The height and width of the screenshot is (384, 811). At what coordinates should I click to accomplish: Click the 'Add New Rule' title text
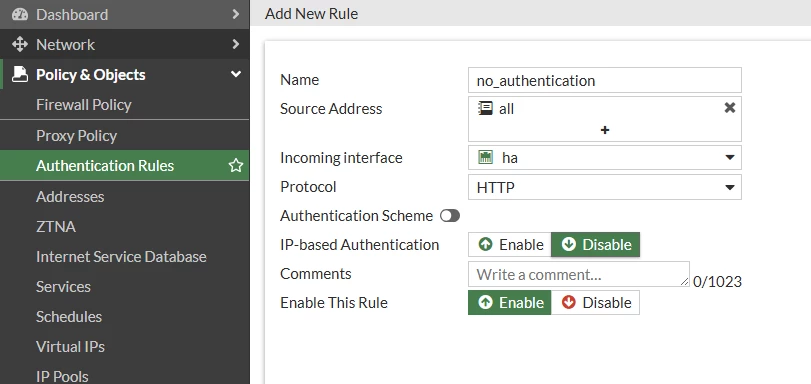311,13
